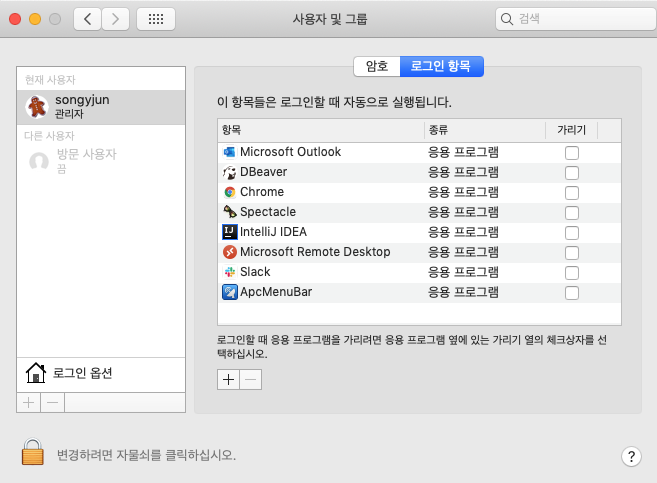Select songyjun user name in sidebar
The image size is (657, 483).
[x=82, y=100]
